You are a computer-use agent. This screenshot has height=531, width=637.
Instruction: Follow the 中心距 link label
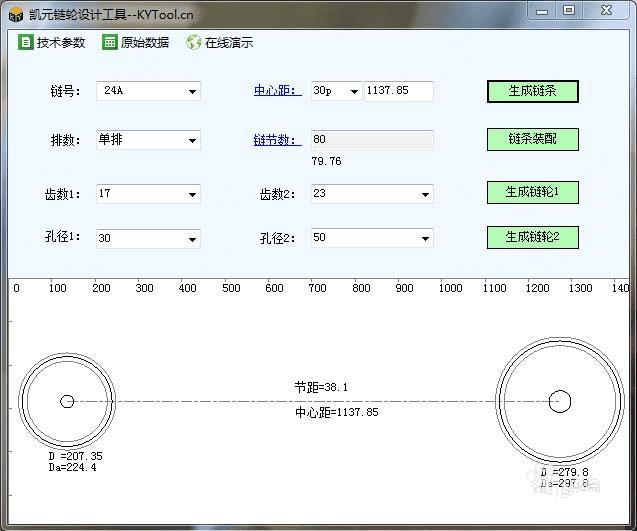tap(278, 90)
